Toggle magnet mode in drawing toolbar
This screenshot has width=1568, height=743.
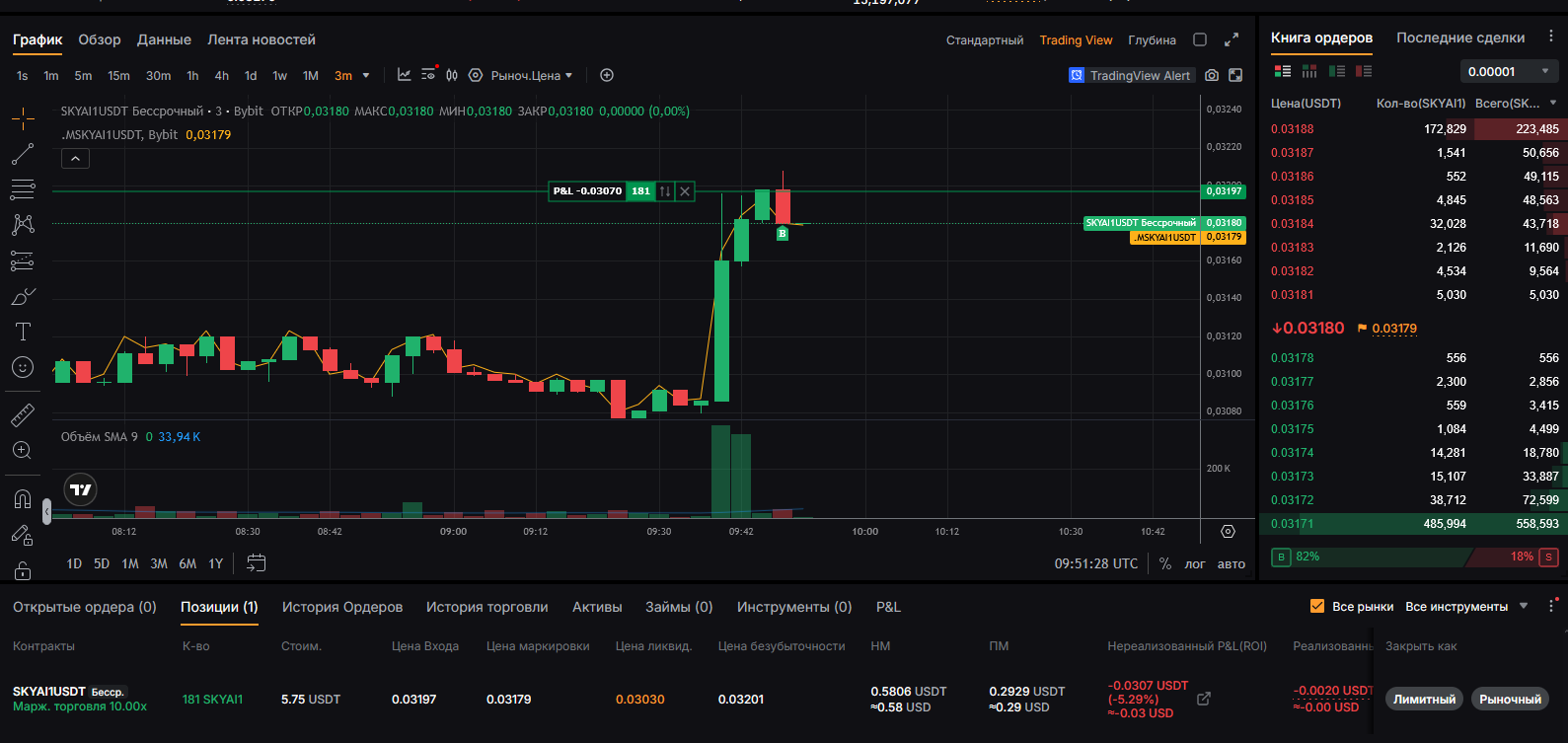tap(23, 498)
